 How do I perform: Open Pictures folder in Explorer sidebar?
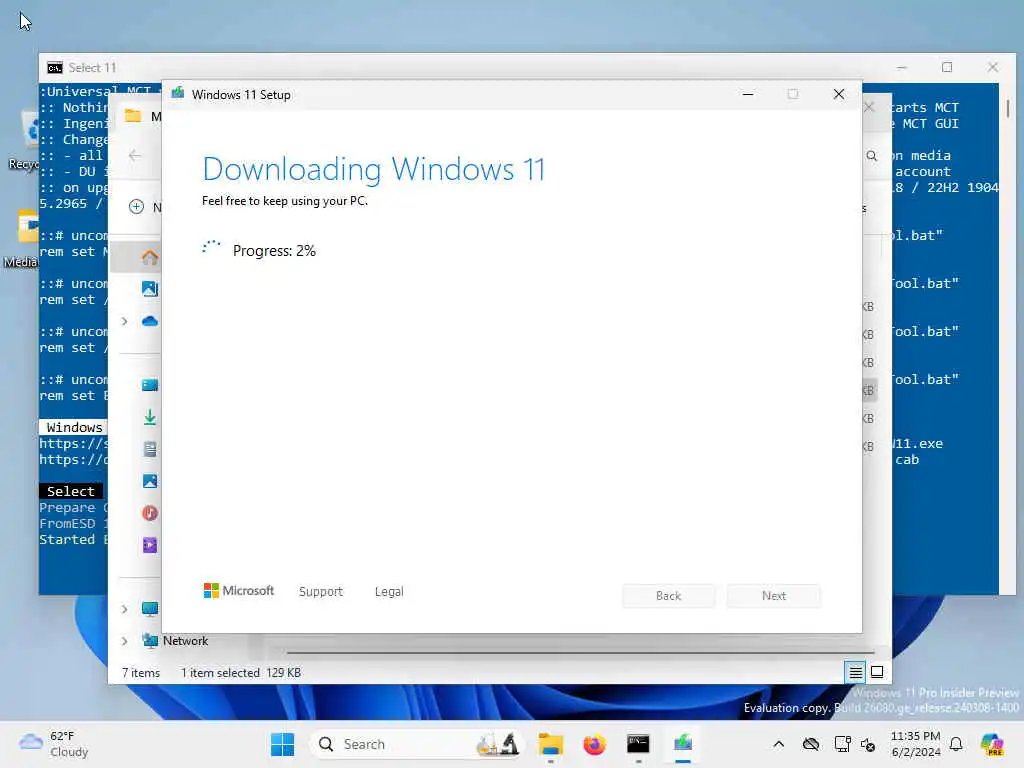tap(150, 481)
